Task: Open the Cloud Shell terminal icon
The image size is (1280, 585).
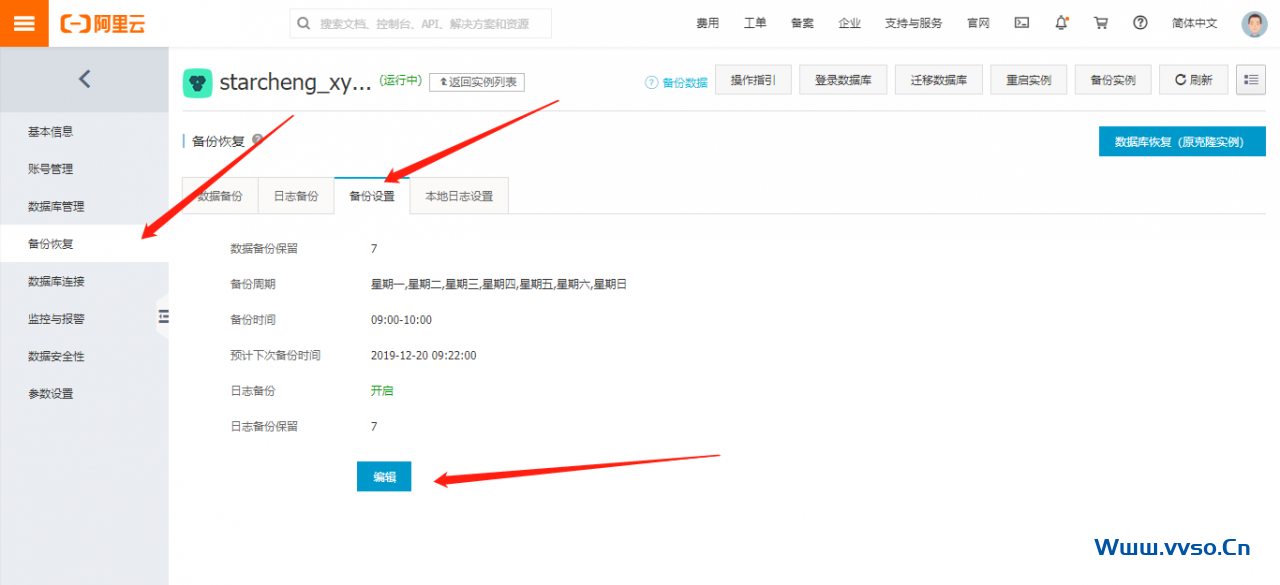Action: [1021, 23]
